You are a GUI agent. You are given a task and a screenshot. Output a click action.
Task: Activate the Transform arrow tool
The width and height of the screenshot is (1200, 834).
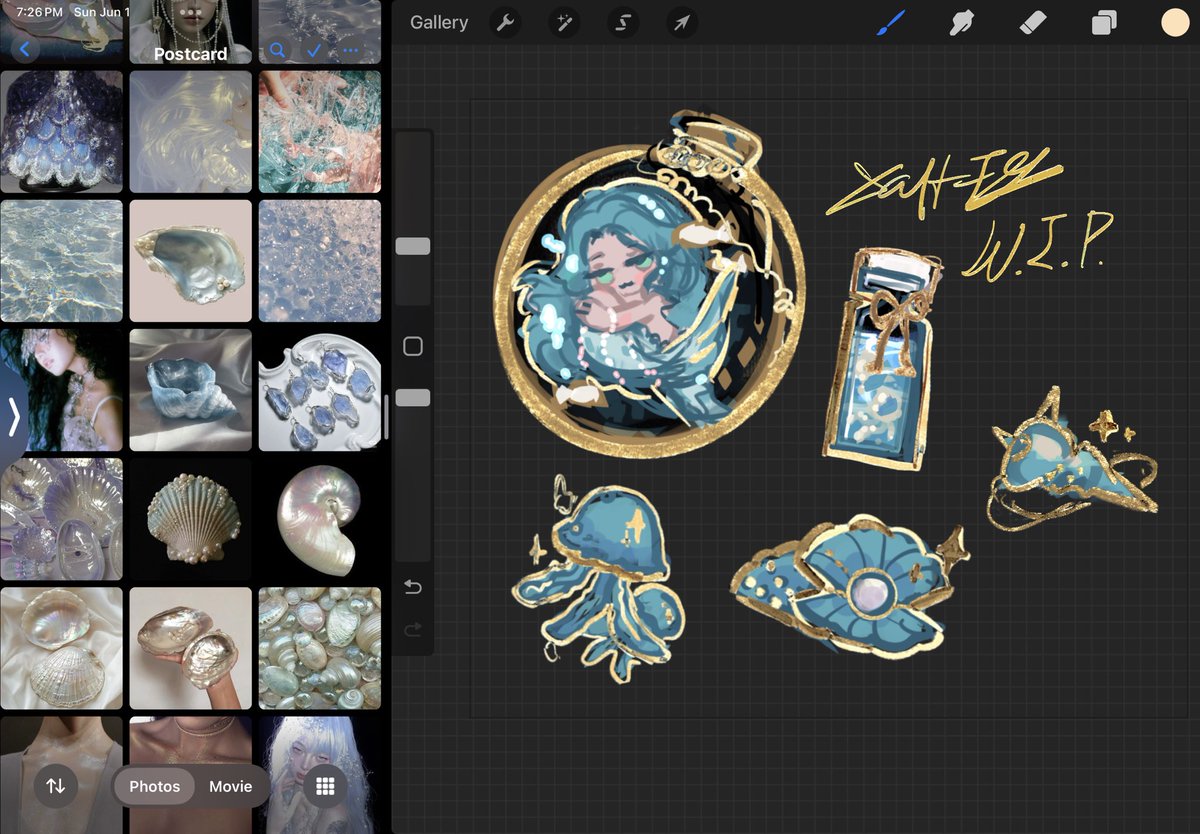point(681,22)
